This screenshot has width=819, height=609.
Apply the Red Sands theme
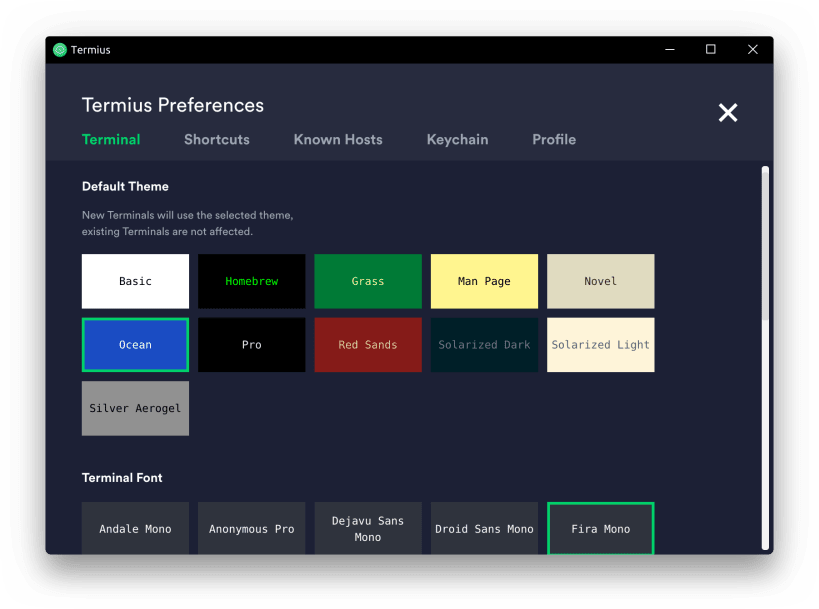367,344
